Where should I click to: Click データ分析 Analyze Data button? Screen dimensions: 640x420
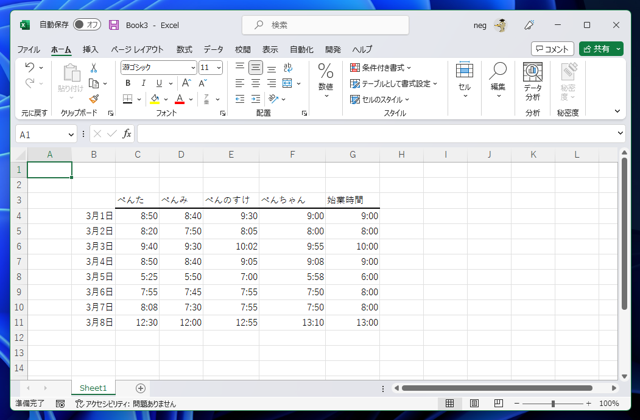(533, 82)
